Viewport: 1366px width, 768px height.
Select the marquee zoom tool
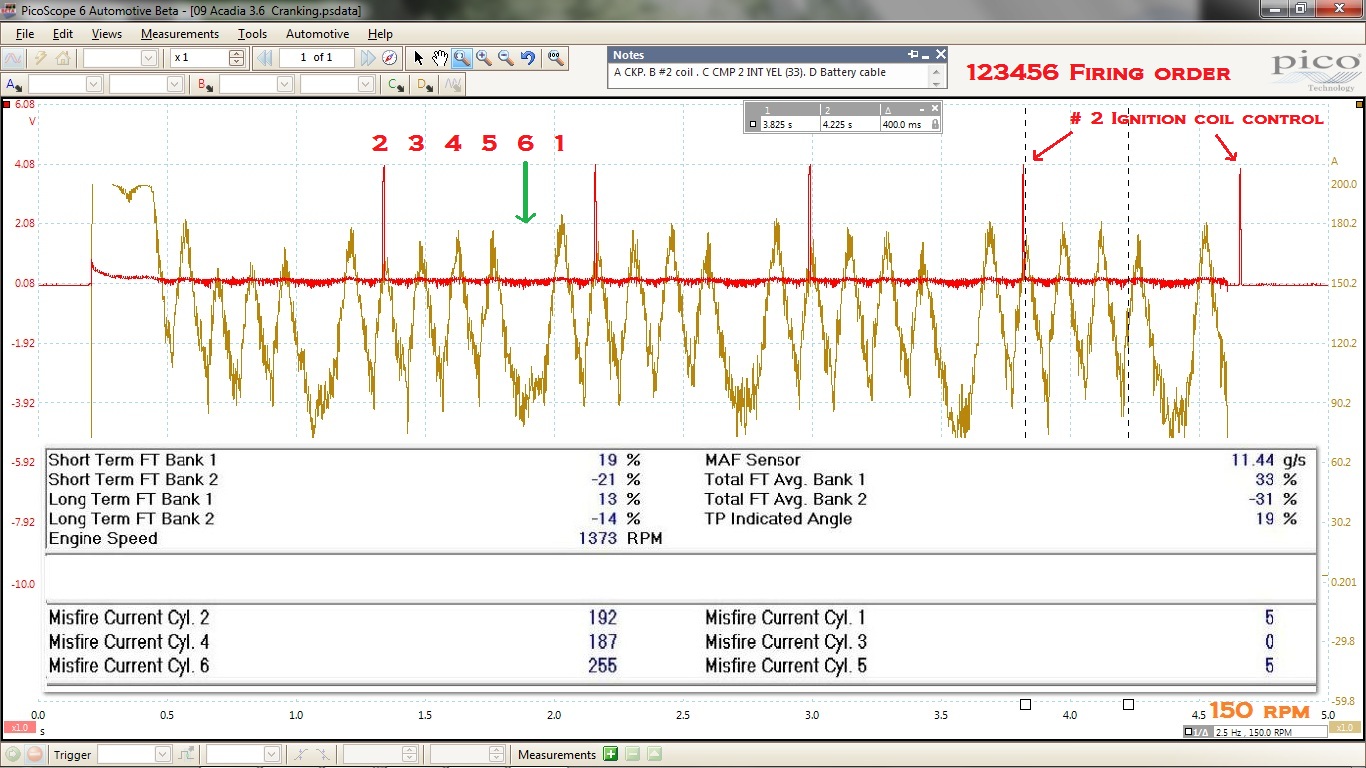coord(461,58)
